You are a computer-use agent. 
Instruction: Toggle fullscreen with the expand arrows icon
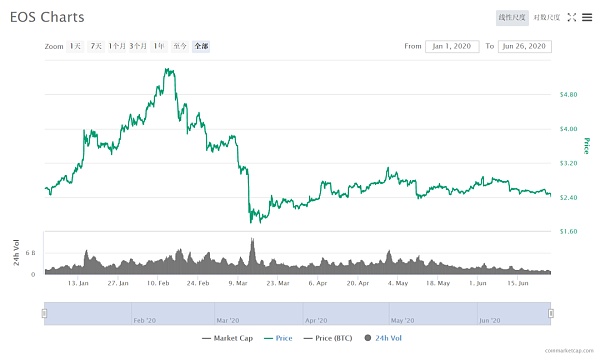(572, 17)
